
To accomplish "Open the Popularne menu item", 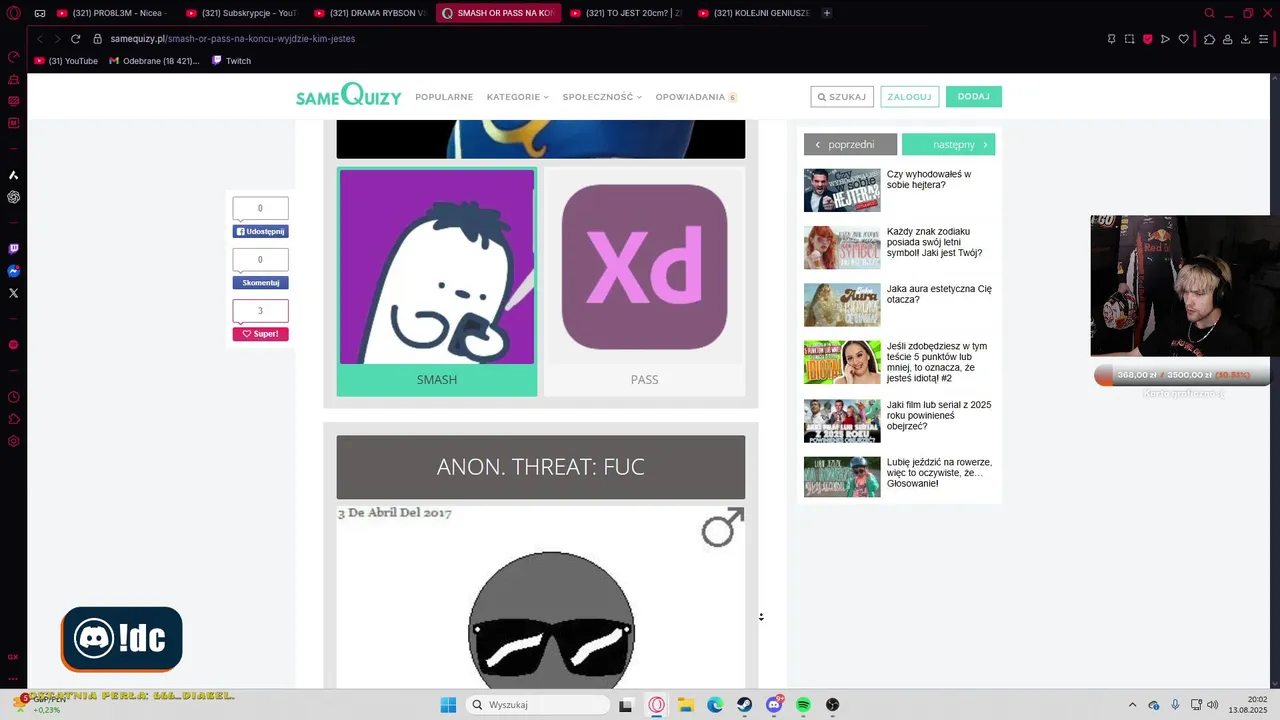I will tap(444, 97).
